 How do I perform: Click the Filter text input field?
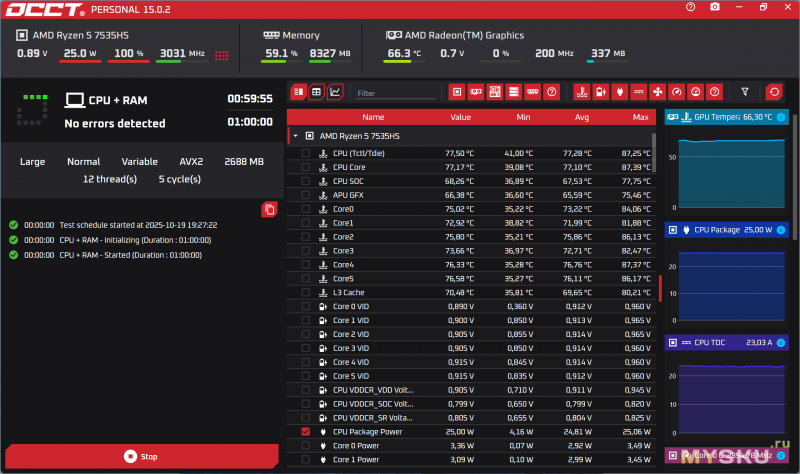396,93
